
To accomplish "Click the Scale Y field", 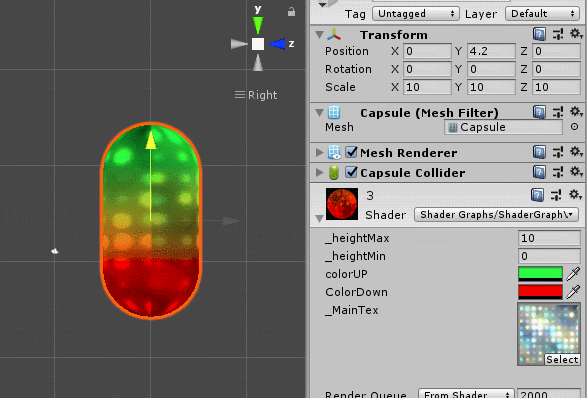I will click(x=491, y=87).
